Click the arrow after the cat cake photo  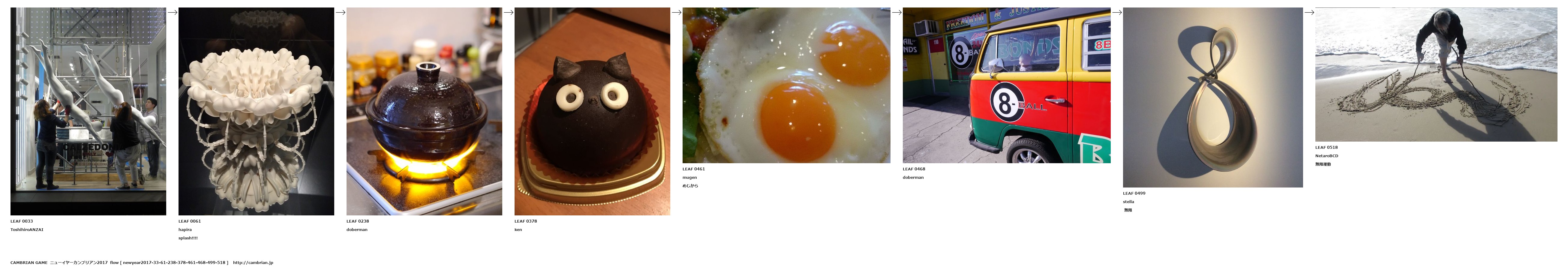click(676, 12)
